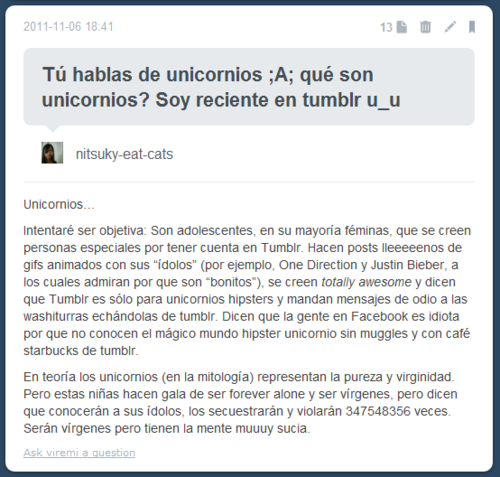
Task: Click the paragraph beginning 'En teoría los unicornios'
Action: 240,403
